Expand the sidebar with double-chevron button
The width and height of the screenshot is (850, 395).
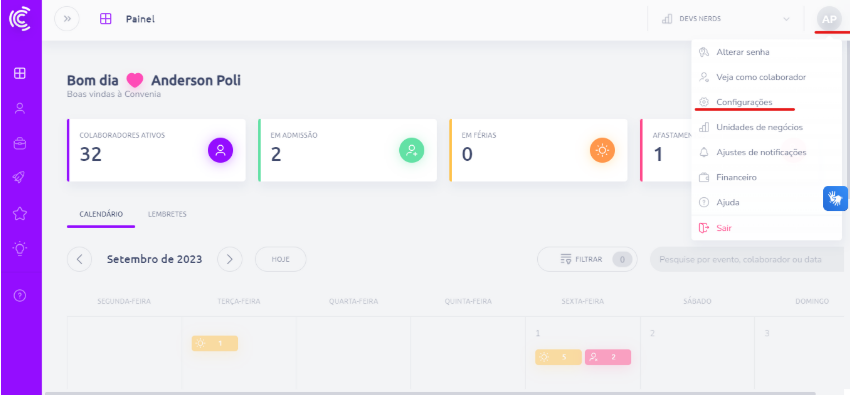pyautogui.click(x=67, y=19)
